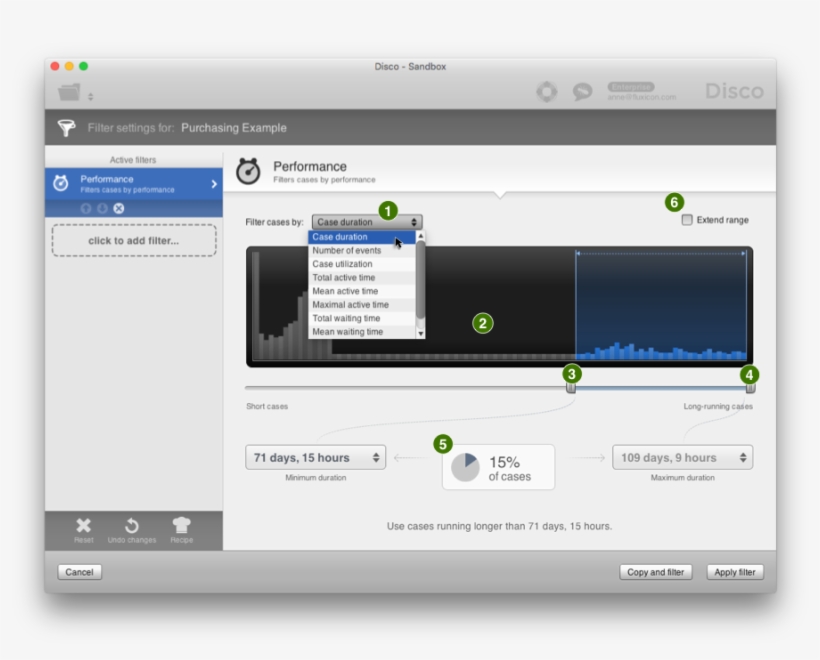
Task: Click the Reset X icon in sidebar
Action: coord(84,526)
